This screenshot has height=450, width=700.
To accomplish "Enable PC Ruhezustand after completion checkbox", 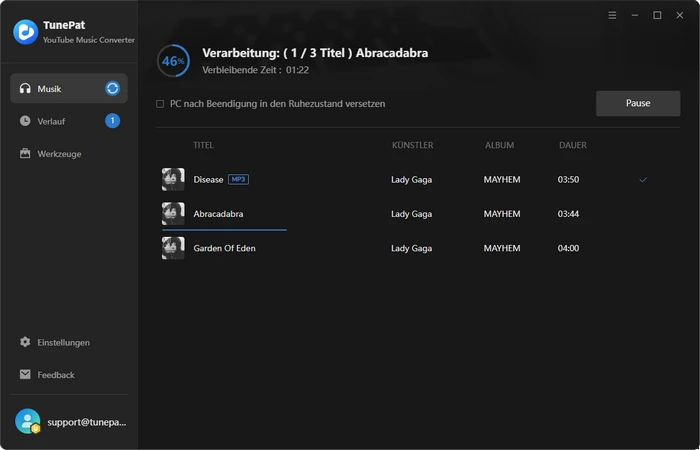I will tap(160, 104).
